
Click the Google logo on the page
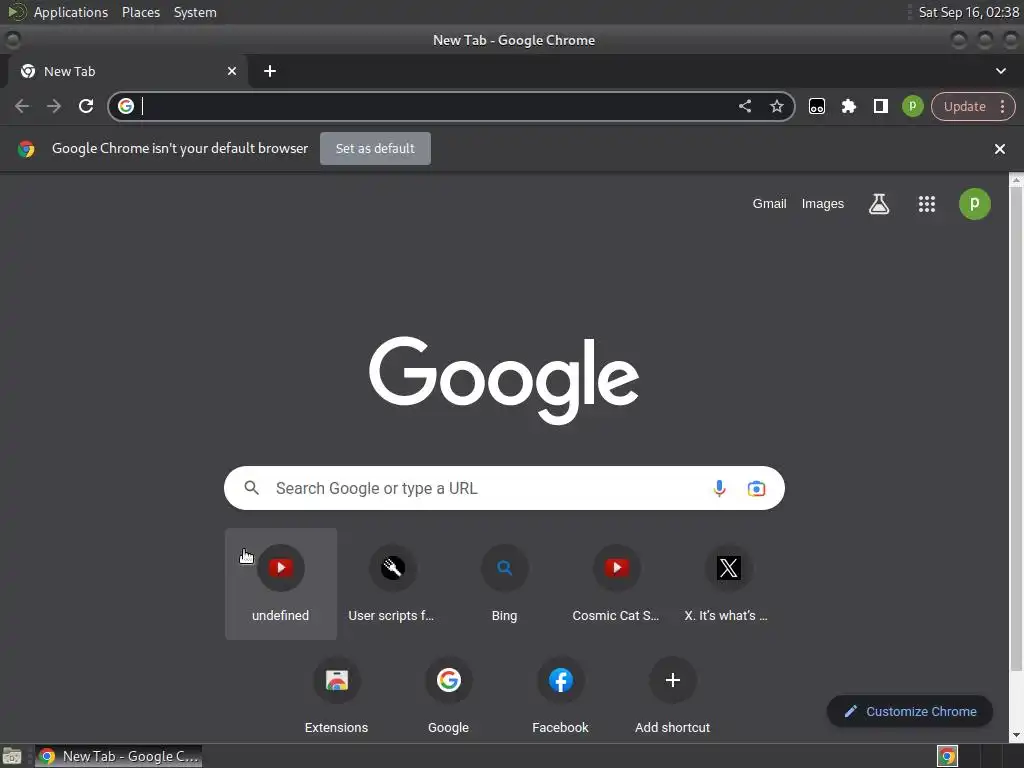(504, 379)
